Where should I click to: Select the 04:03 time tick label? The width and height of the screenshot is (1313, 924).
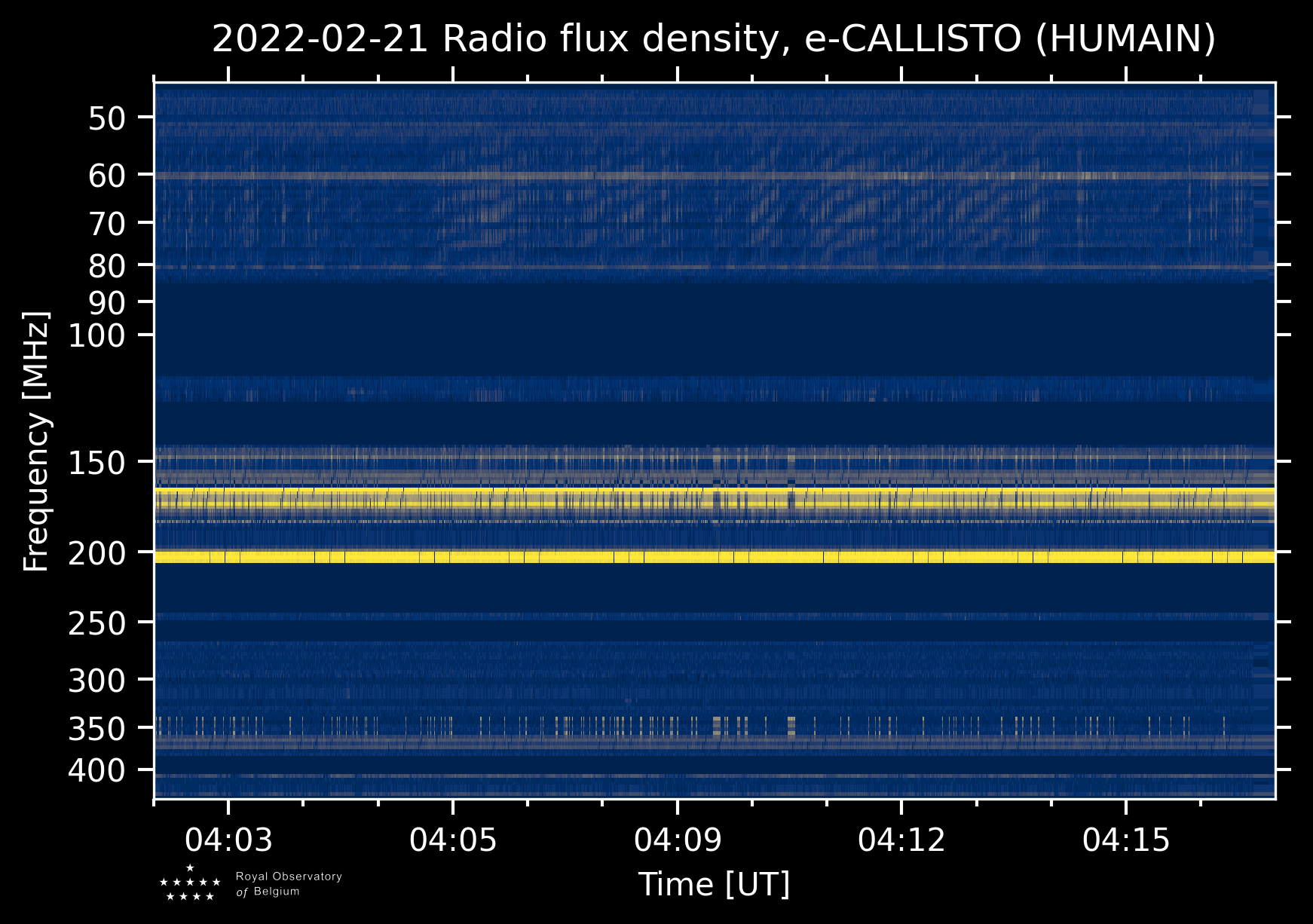(x=228, y=840)
